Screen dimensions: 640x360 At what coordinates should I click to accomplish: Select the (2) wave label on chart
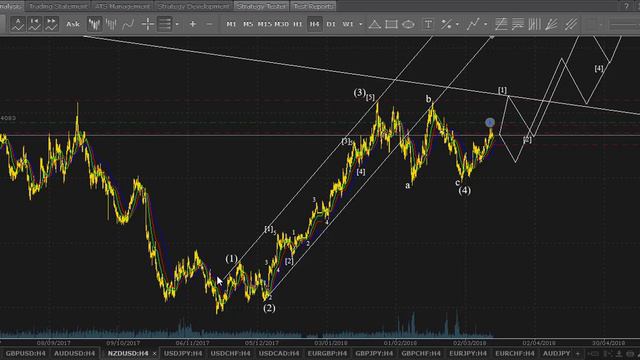tap(269, 308)
